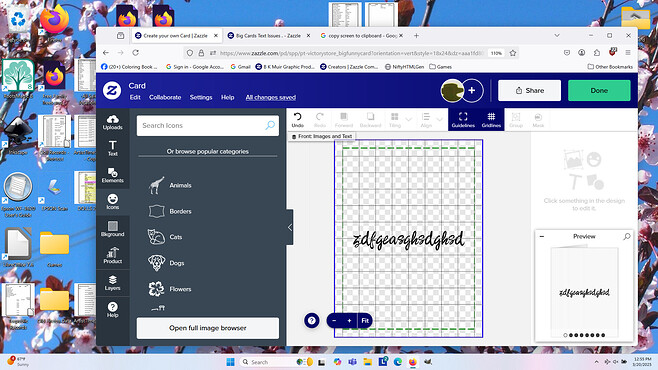The width and height of the screenshot is (658, 370).
Task: Click the Tiling toolbar icon
Action: 394,120
